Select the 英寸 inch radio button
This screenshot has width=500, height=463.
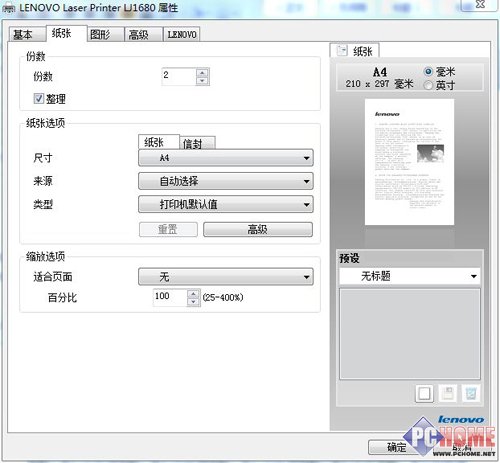coord(428,85)
